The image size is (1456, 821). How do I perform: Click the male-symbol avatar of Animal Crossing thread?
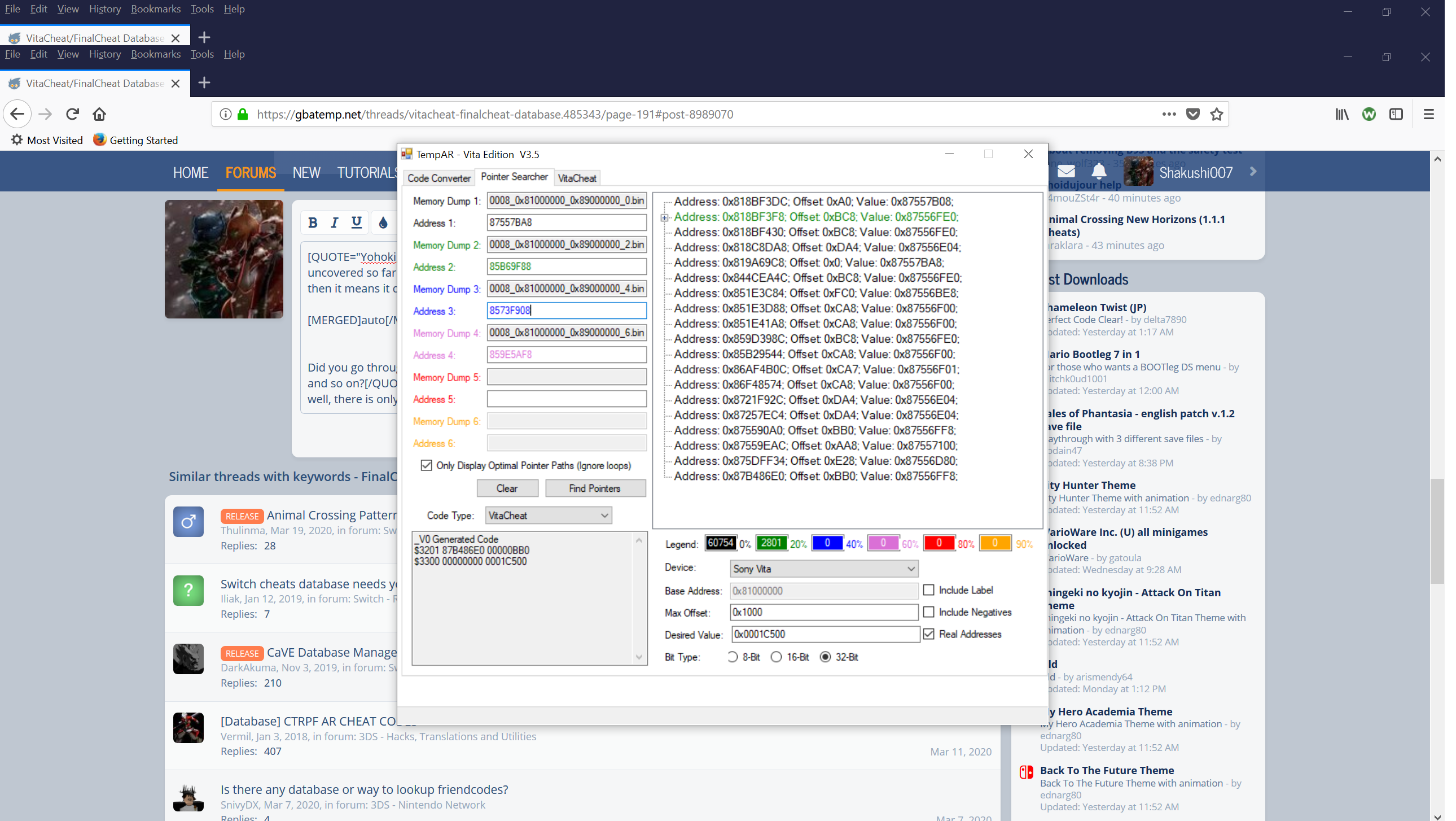coord(188,521)
